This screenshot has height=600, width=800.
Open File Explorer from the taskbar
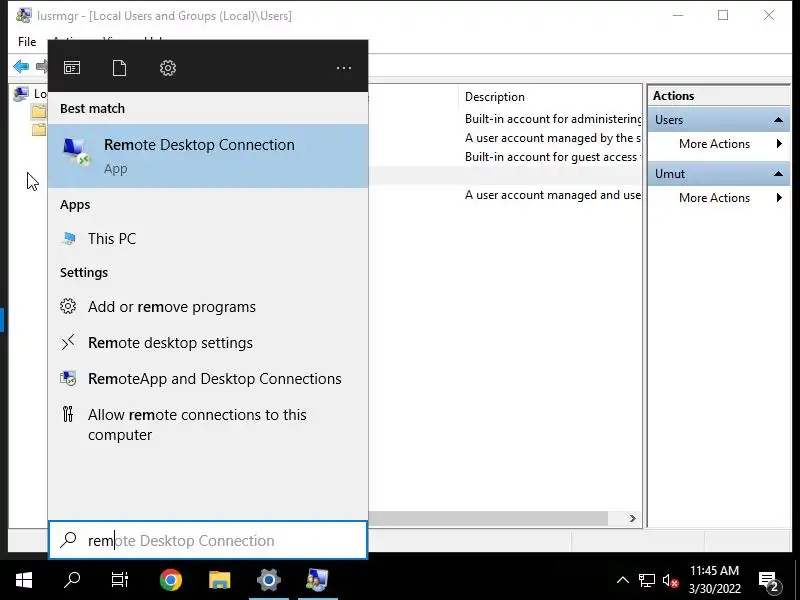220,580
